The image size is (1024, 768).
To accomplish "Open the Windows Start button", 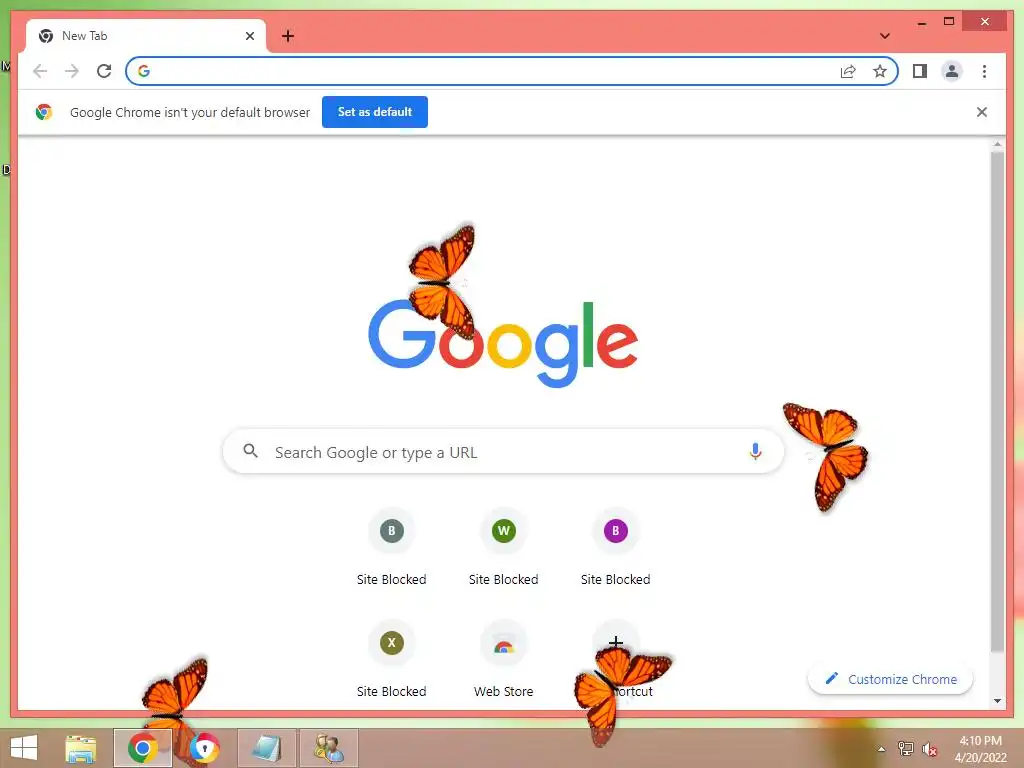I will [x=24, y=748].
